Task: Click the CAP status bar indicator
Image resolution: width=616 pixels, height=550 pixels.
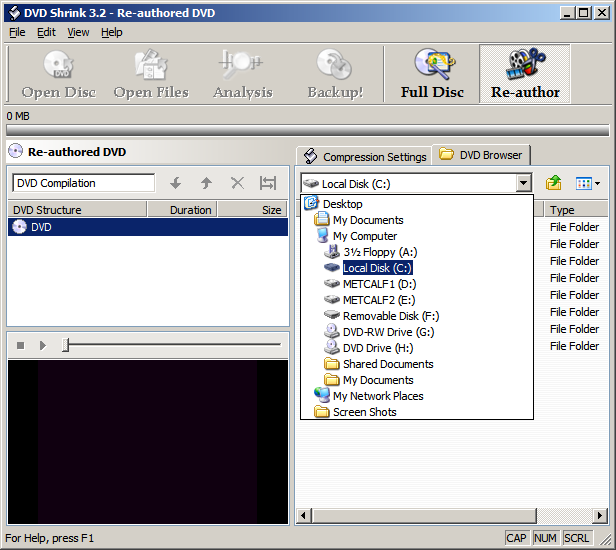Action: coord(516,538)
